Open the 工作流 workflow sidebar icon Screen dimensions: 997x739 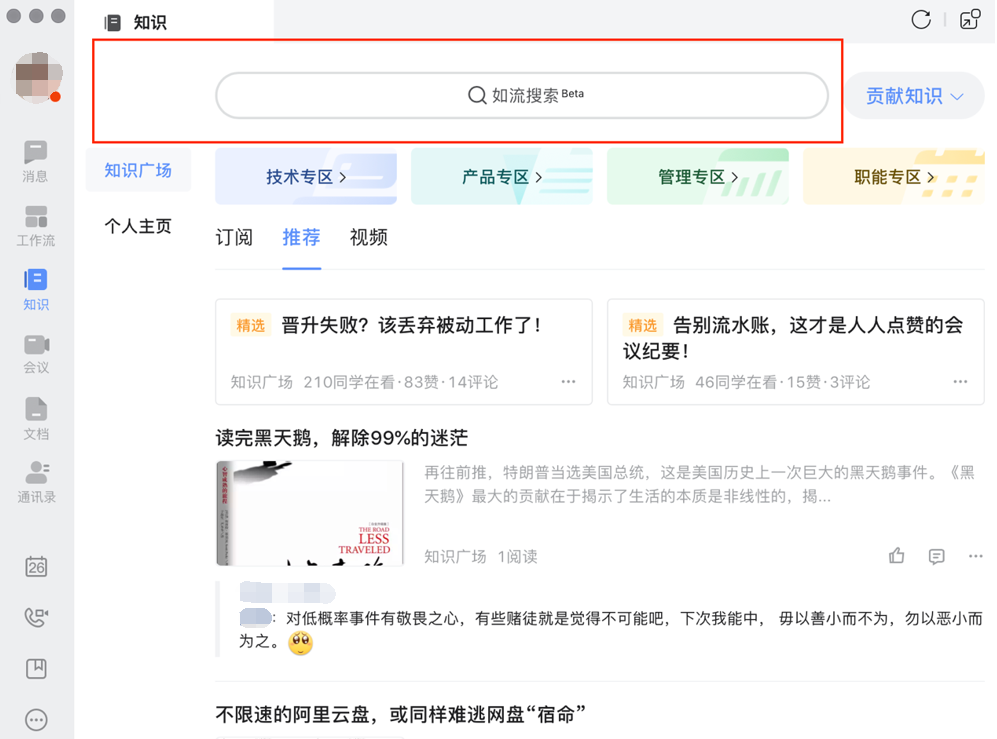click(x=36, y=226)
